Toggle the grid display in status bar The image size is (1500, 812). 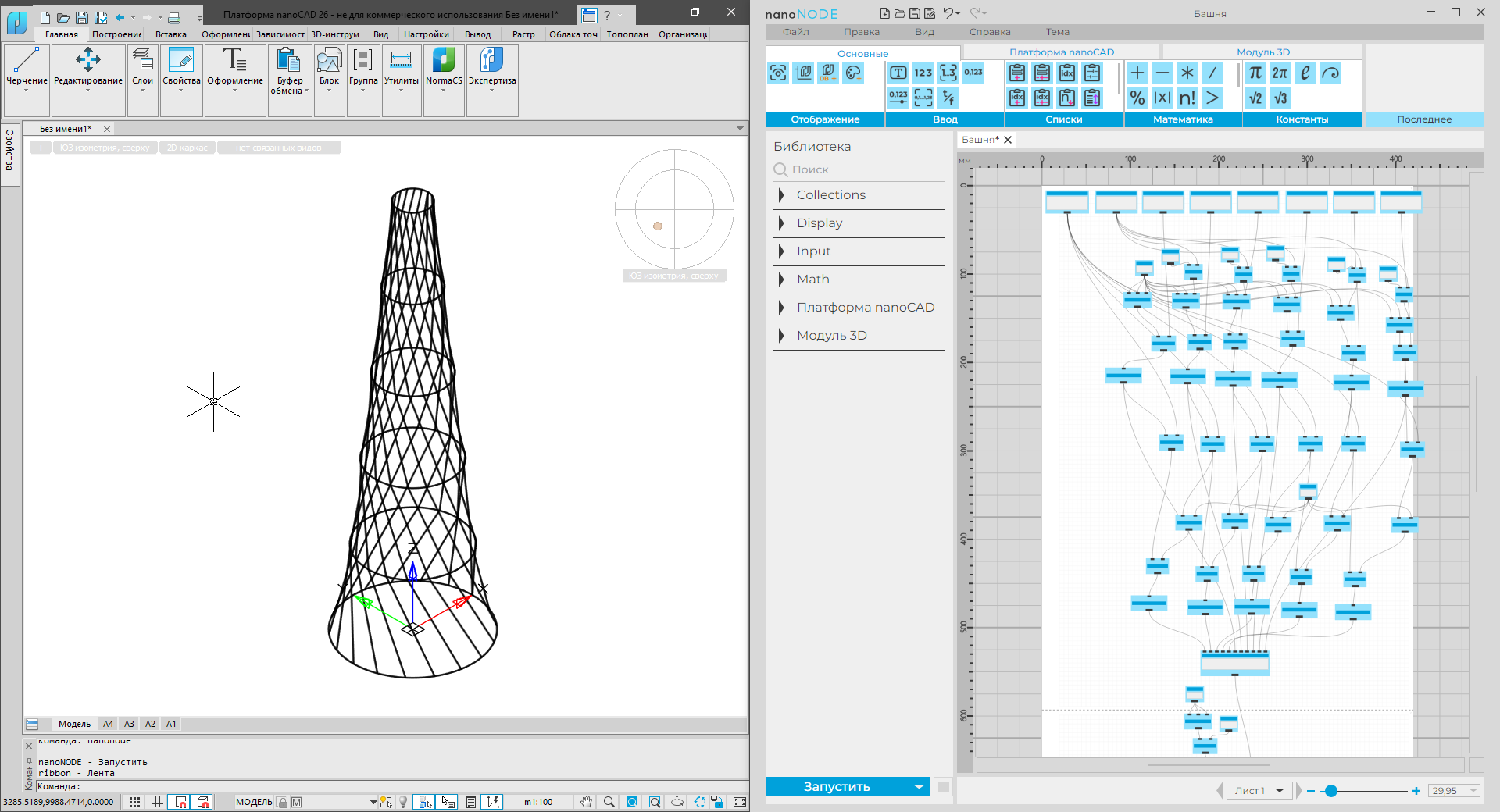click(158, 802)
